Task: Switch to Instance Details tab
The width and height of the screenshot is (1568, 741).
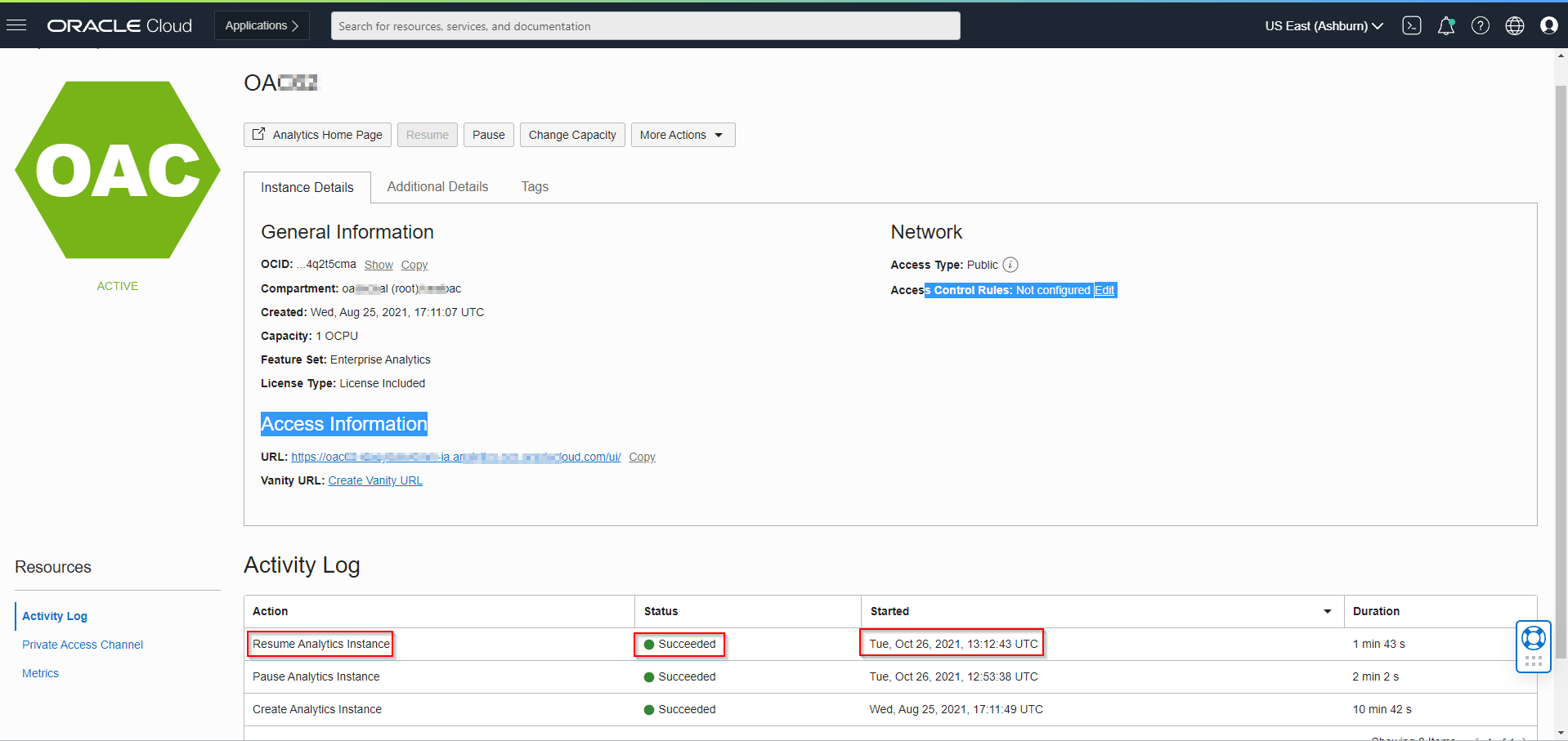Action: (307, 187)
